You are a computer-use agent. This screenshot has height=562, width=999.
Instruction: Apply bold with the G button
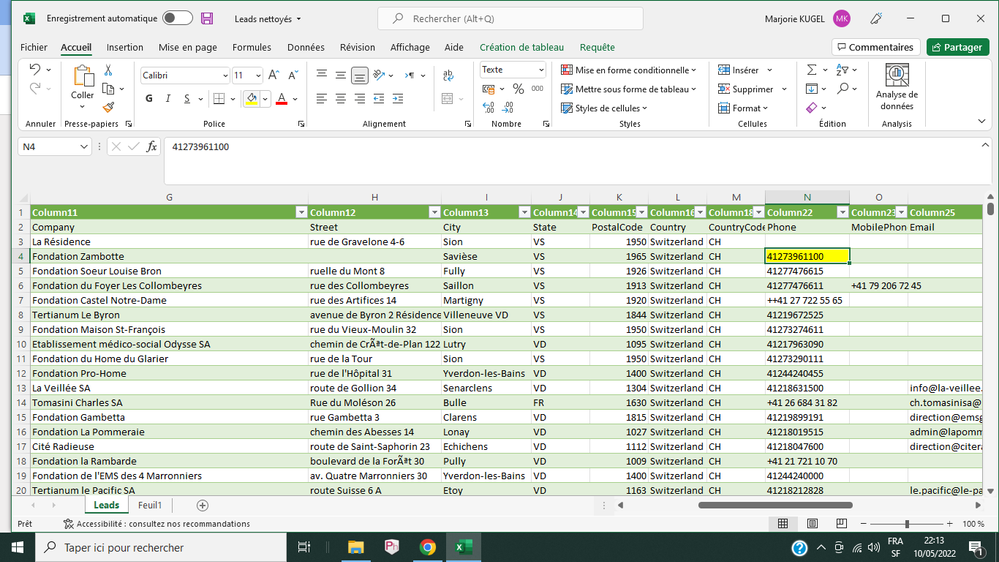click(149, 99)
